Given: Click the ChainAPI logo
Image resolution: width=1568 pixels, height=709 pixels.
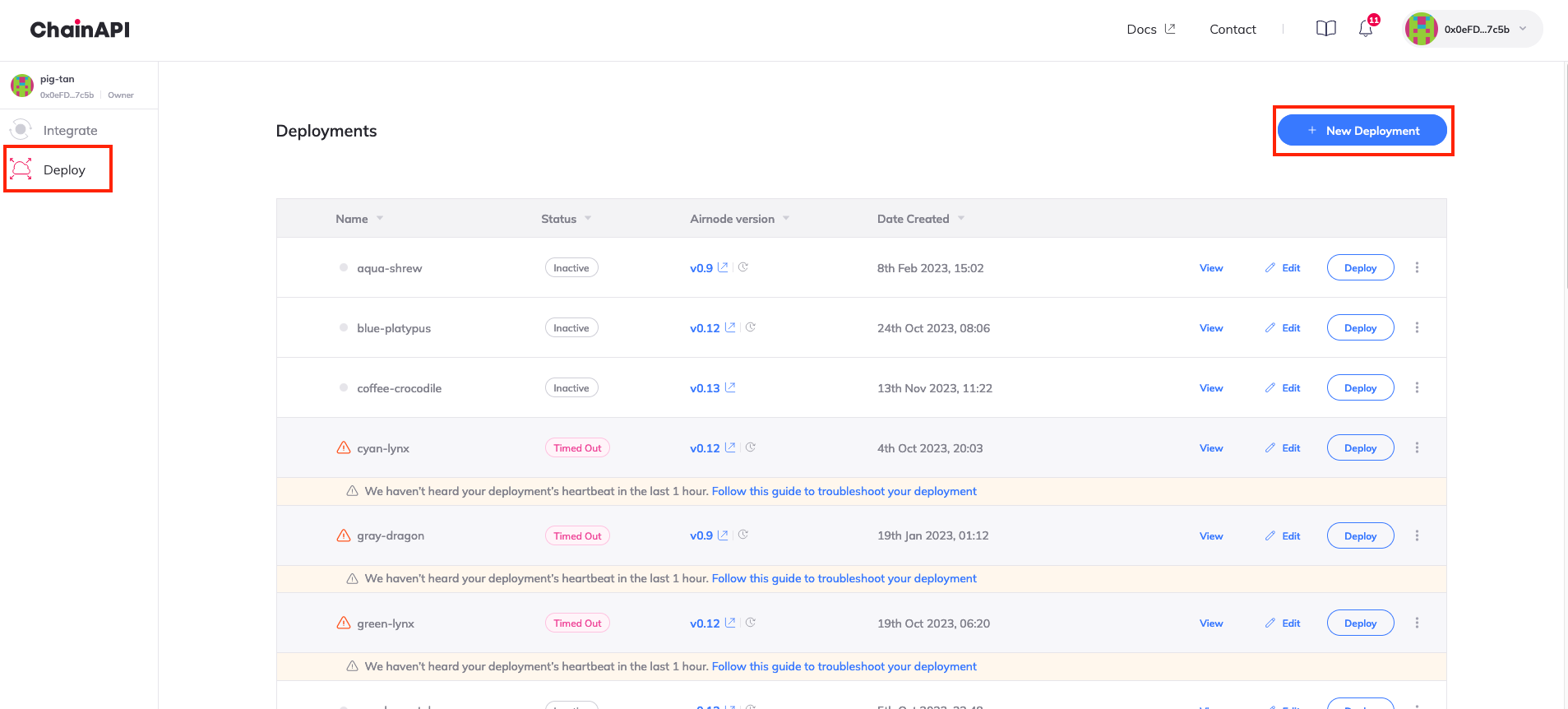Looking at the screenshot, I should (x=80, y=30).
